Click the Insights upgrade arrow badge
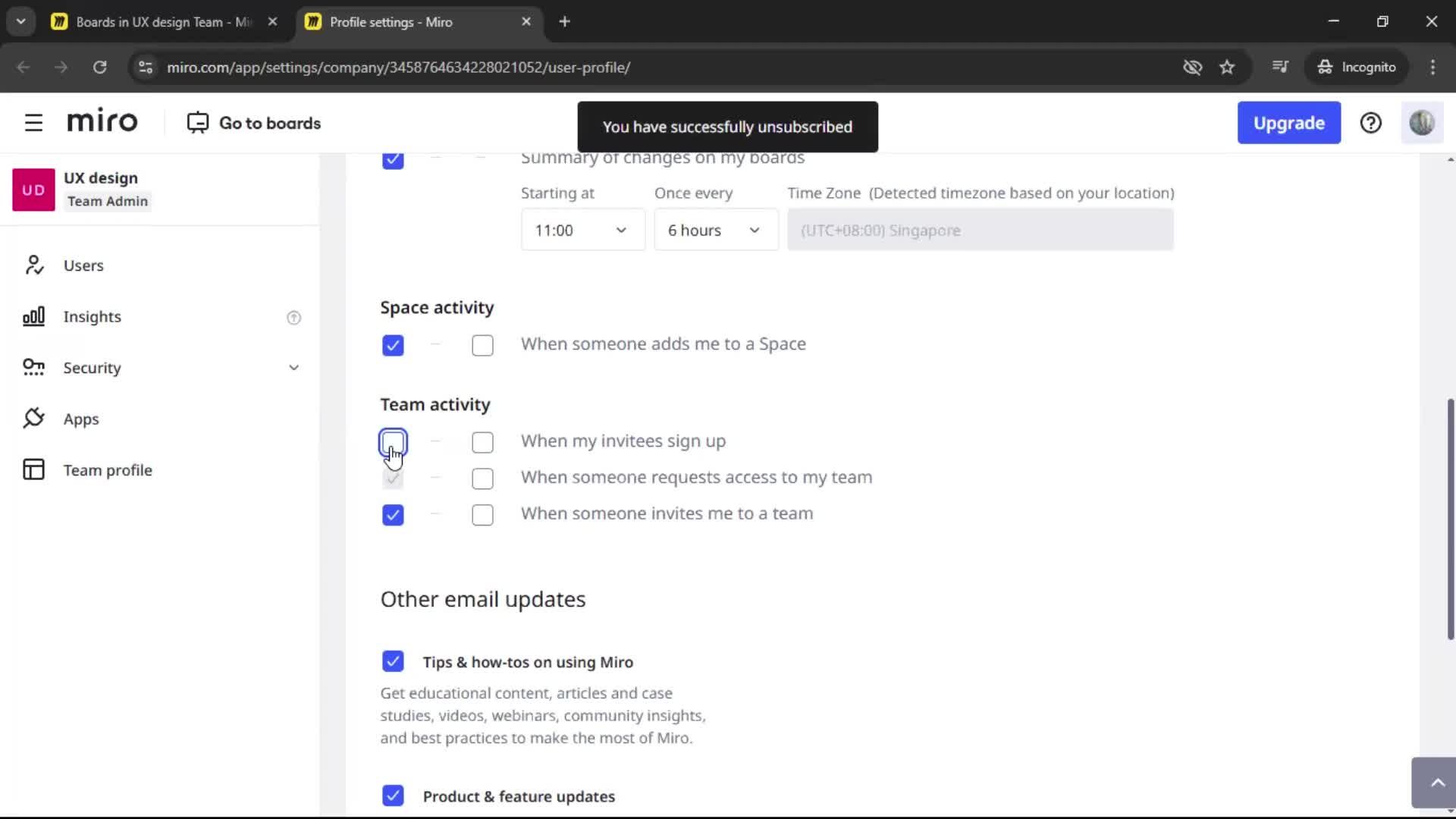Viewport: 1456px width, 819px height. 293,318
